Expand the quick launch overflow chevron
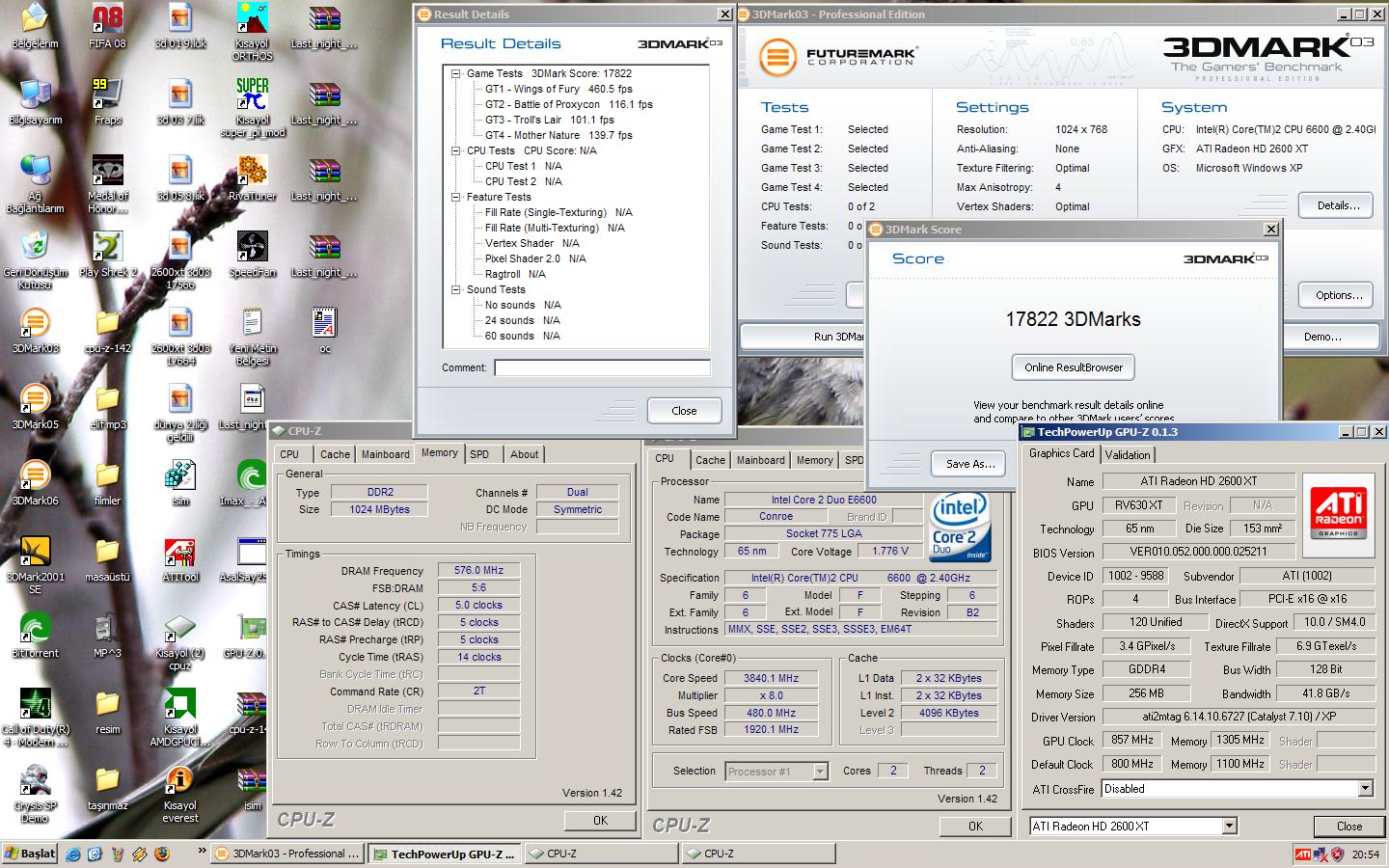1389x868 pixels. click(x=202, y=851)
